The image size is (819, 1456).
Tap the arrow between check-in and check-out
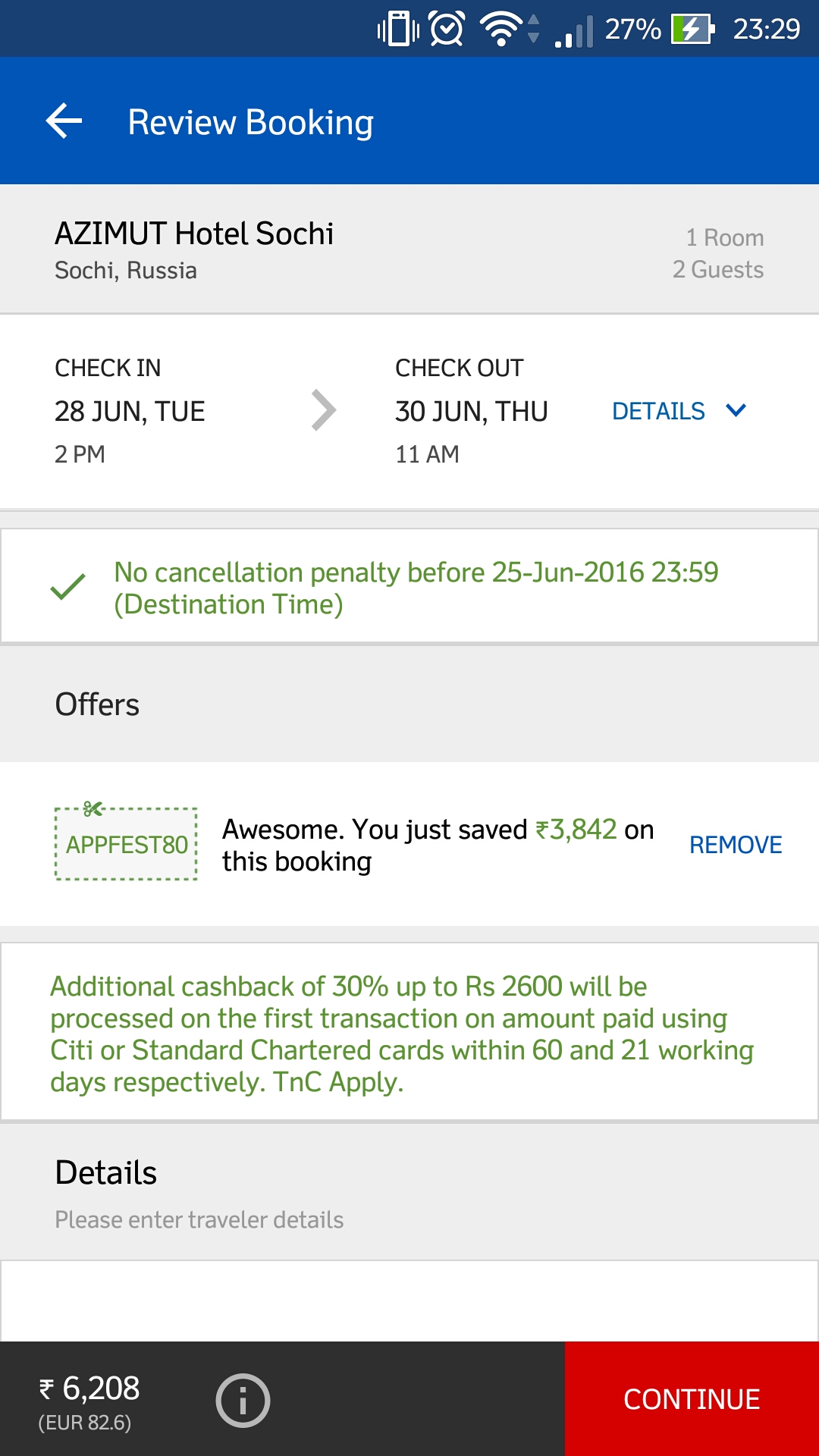point(324,410)
